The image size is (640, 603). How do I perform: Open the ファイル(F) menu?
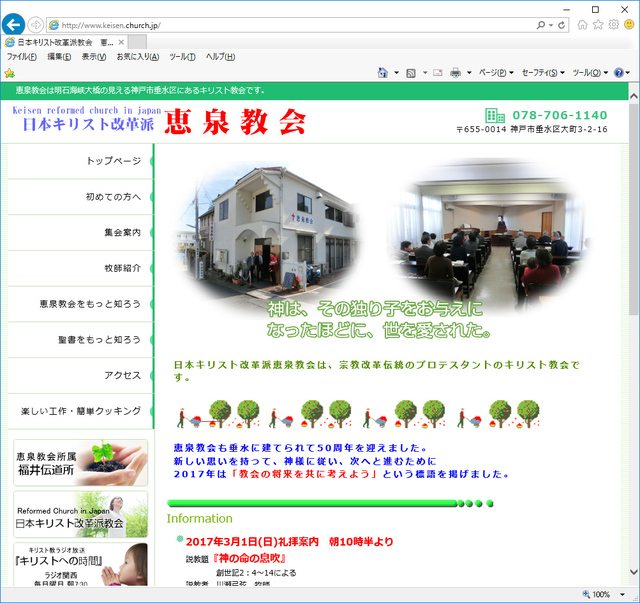21,57
